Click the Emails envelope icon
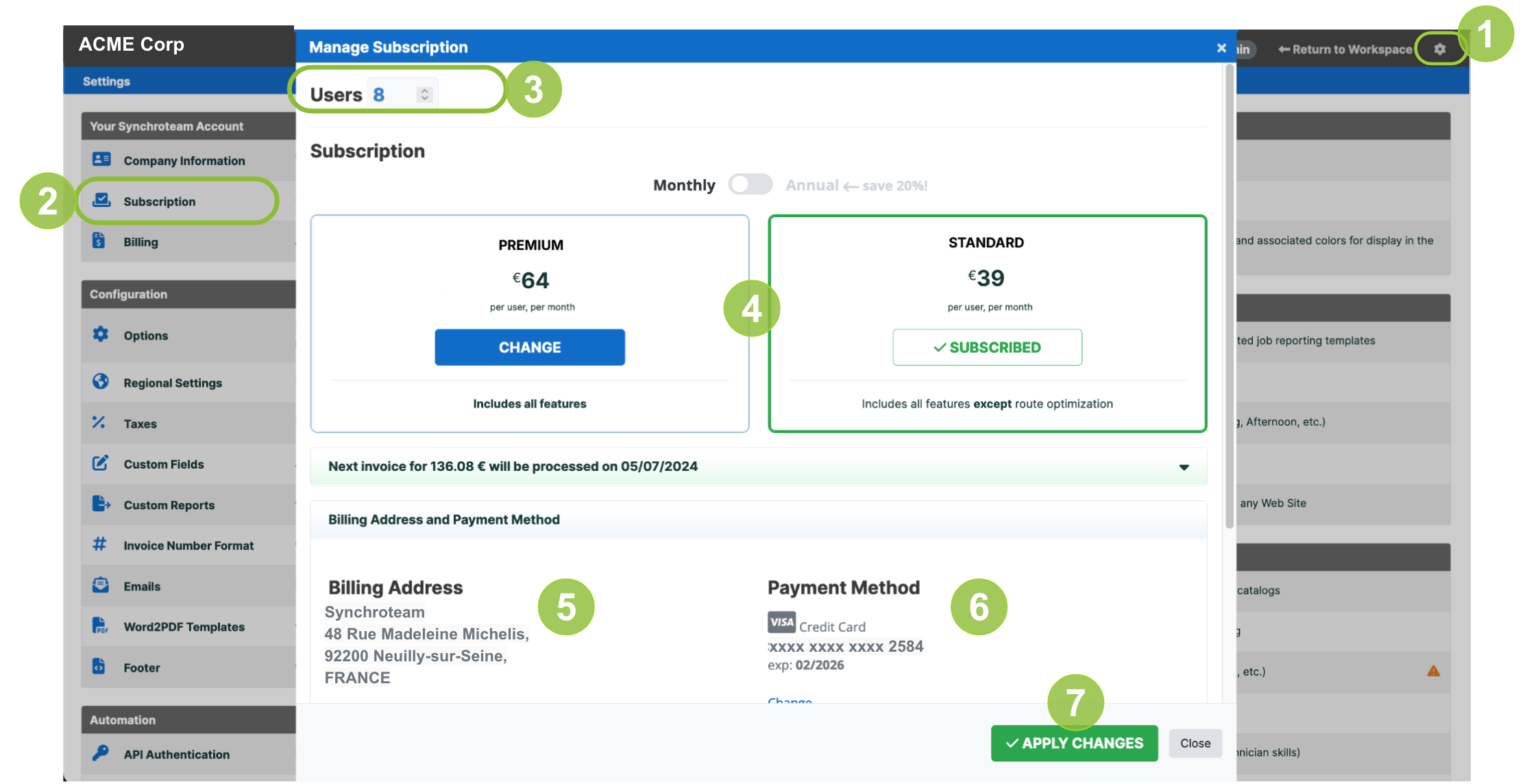 [x=101, y=585]
